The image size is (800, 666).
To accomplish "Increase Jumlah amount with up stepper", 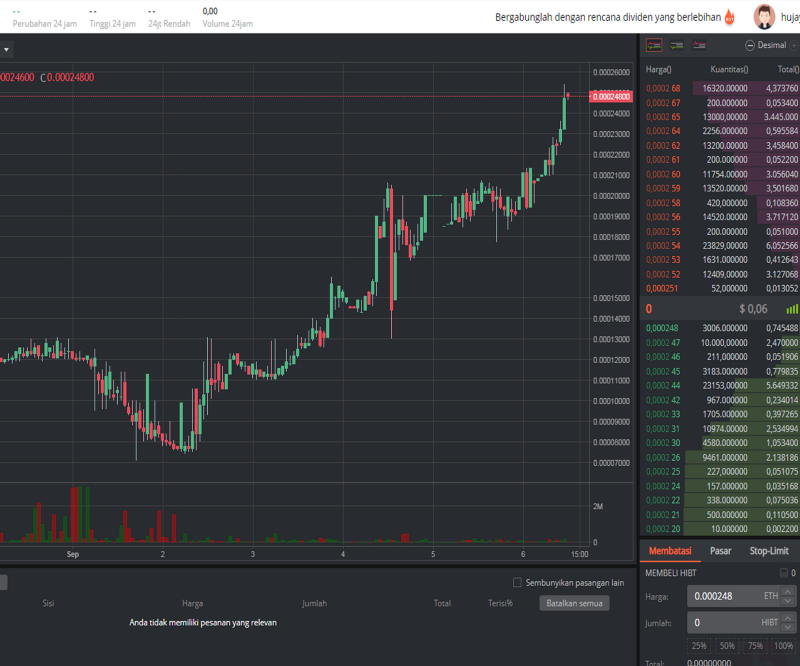I will tap(788, 618).
